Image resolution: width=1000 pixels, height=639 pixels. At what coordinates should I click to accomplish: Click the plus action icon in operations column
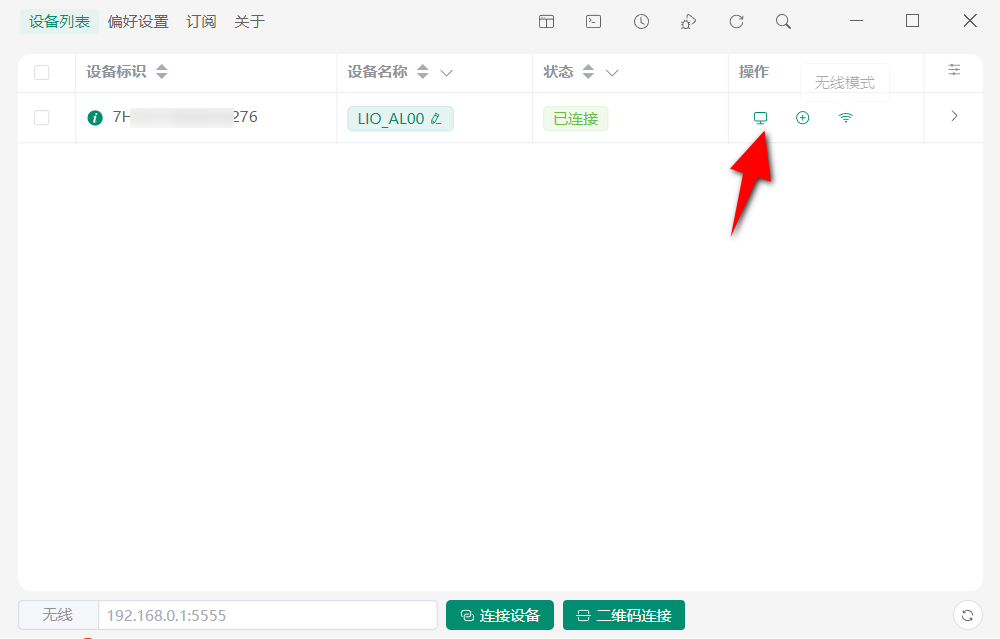click(803, 117)
